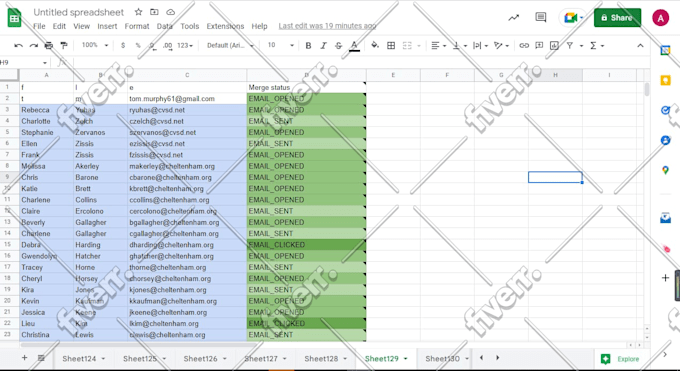Open the File menu
The width and height of the screenshot is (680, 371).
39,26
